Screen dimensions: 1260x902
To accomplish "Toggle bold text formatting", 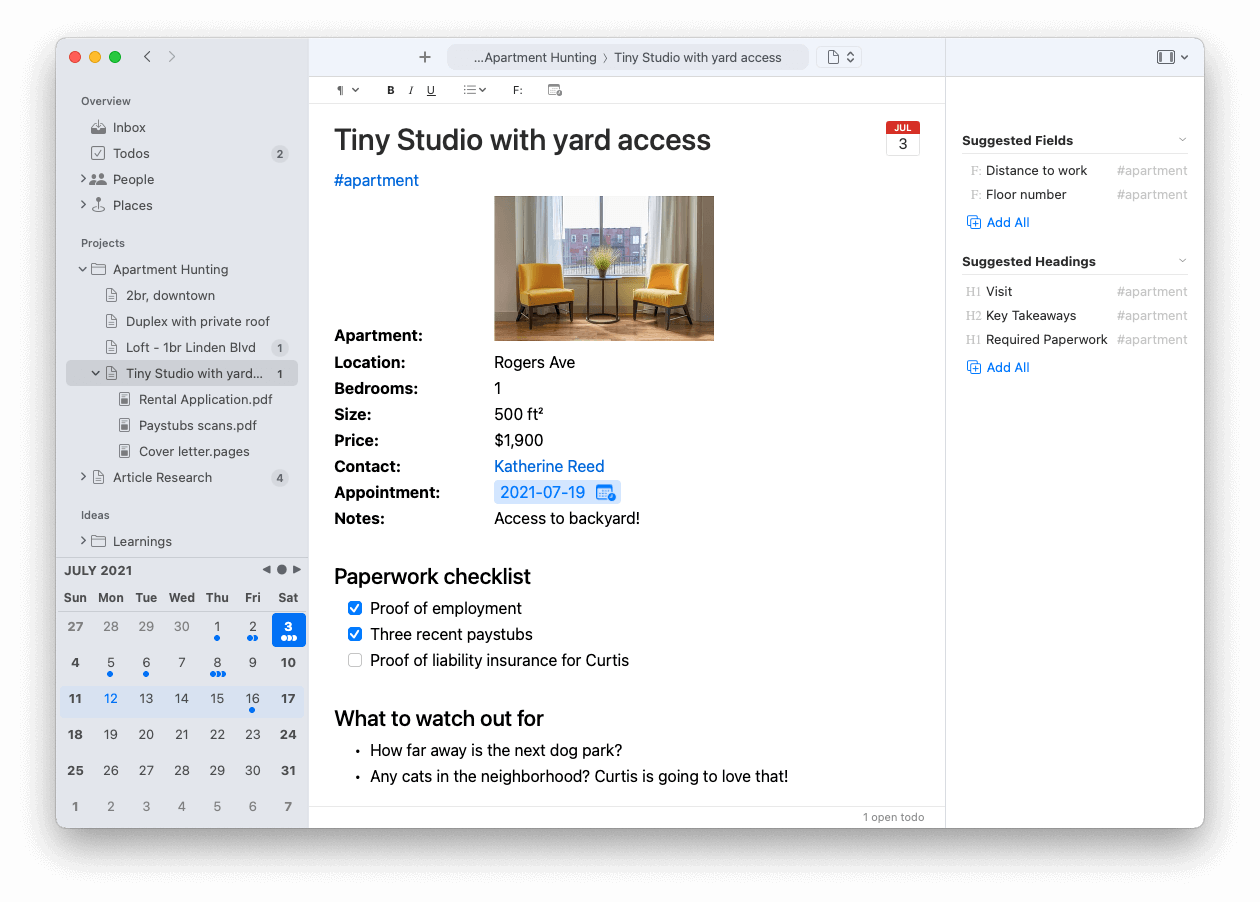I will click(x=390, y=90).
